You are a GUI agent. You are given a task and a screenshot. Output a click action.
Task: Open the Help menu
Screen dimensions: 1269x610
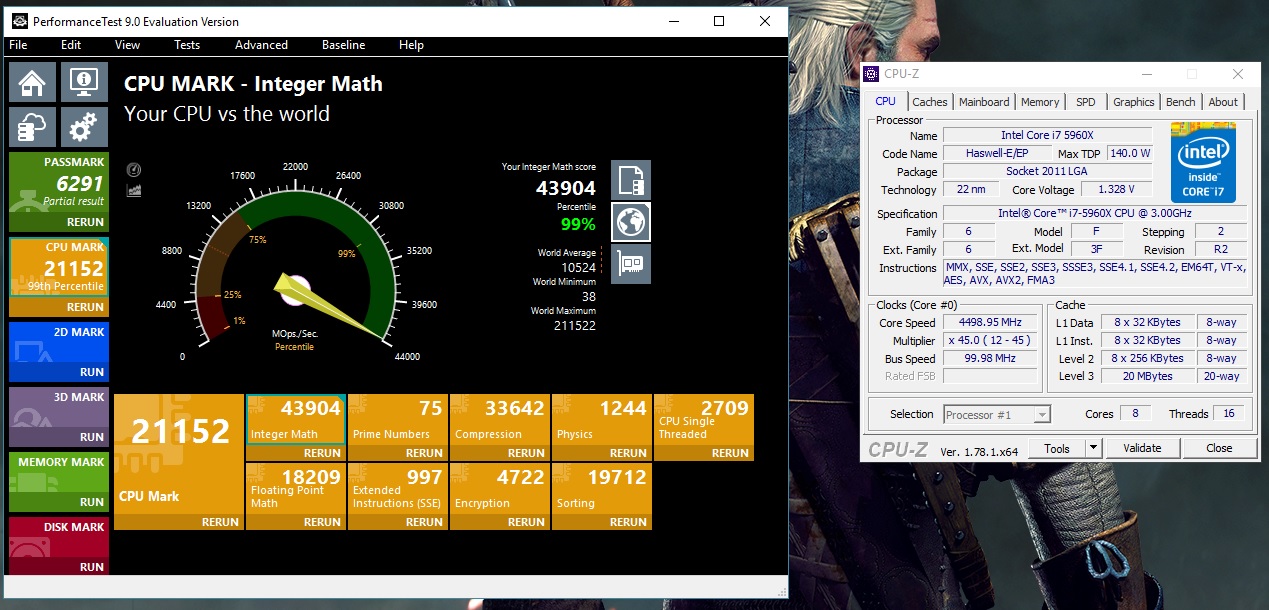(411, 45)
